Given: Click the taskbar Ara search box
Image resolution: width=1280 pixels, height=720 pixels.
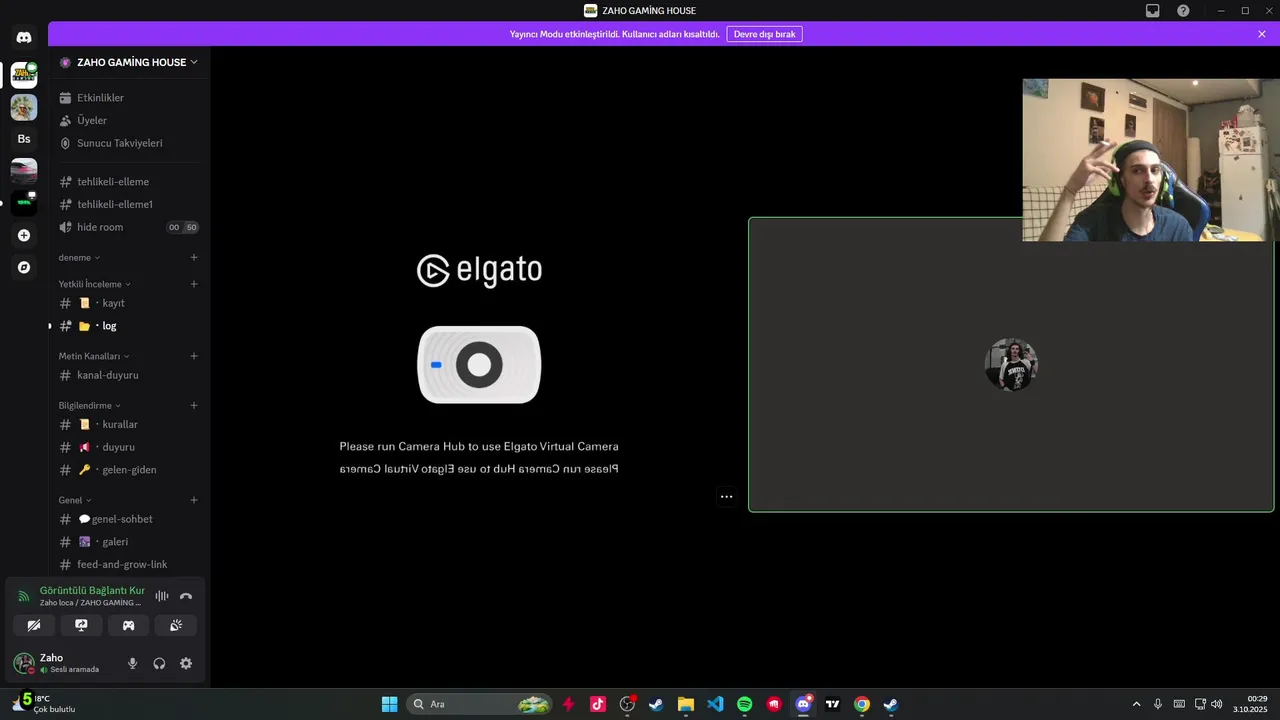Looking at the screenshot, I should (480, 704).
